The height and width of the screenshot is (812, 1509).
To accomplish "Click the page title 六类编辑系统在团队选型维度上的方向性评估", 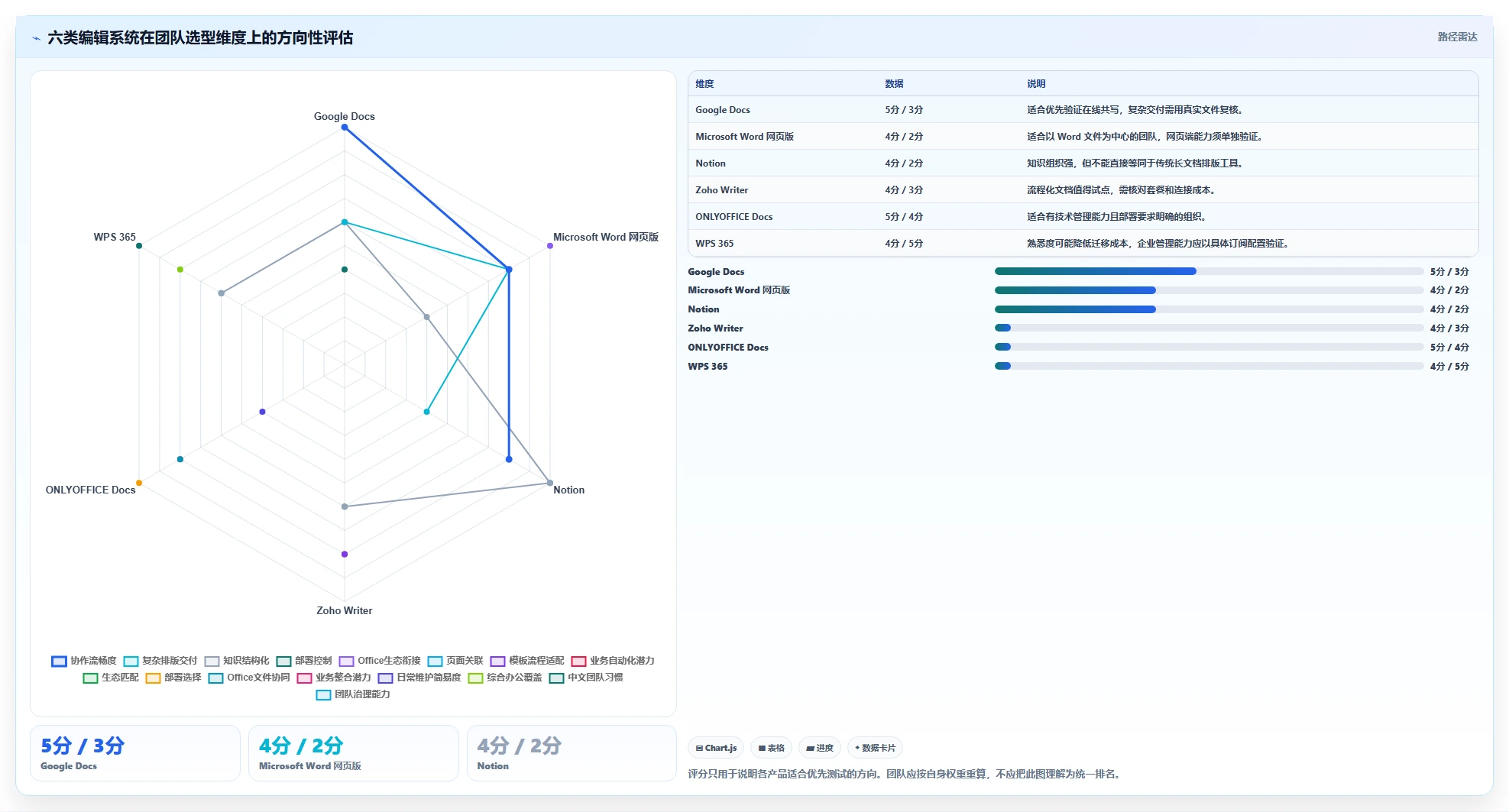I will [200, 37].
